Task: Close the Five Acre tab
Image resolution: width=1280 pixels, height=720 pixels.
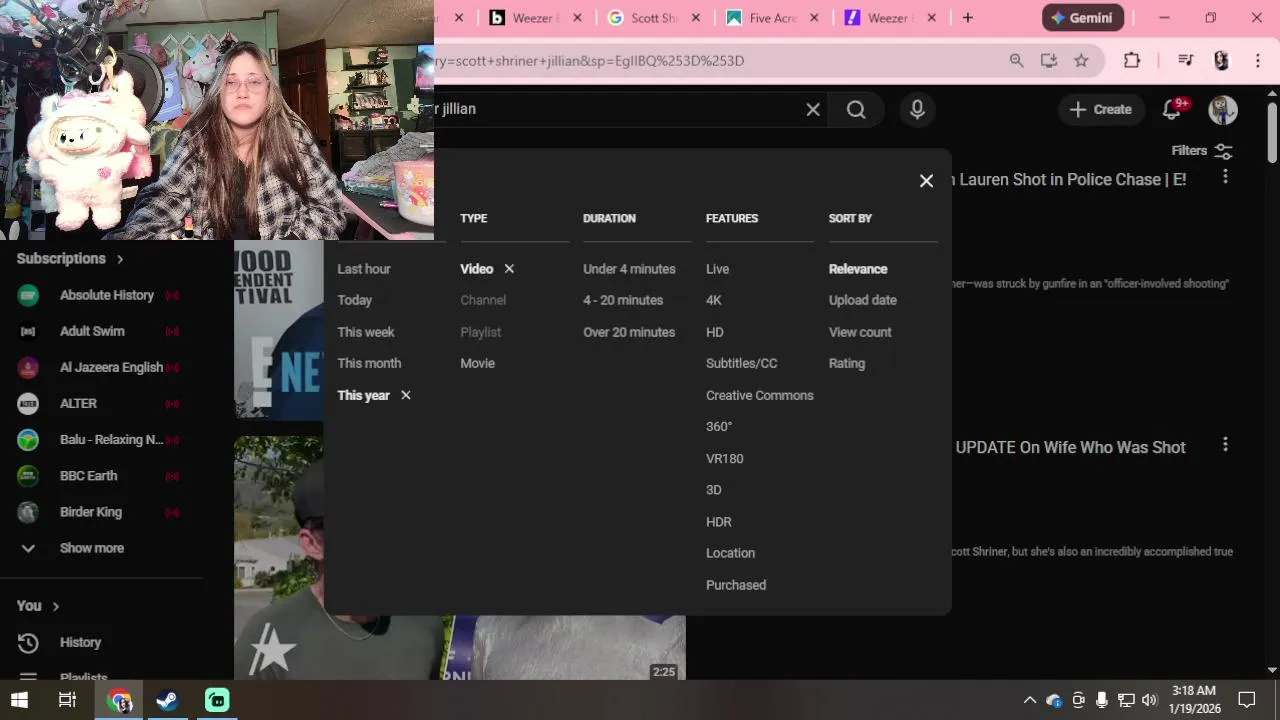Action: click(x=814, y=18)
